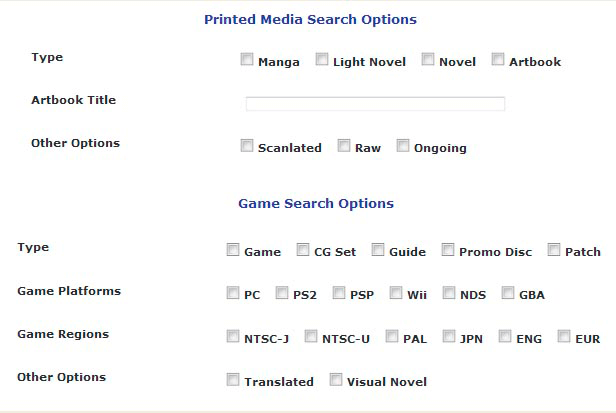
Task: Enable the Light Novel checkbox
Action: (322, 59)
